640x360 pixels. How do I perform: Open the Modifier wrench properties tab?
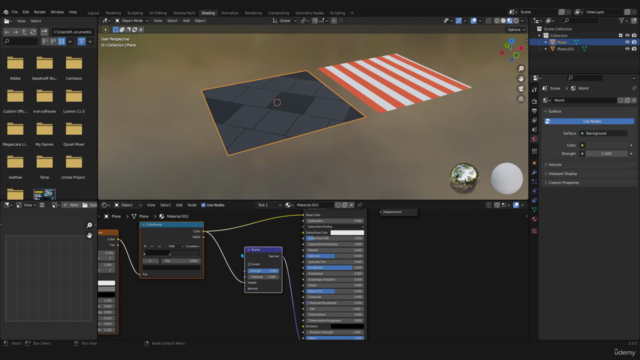tap(534, 172)
